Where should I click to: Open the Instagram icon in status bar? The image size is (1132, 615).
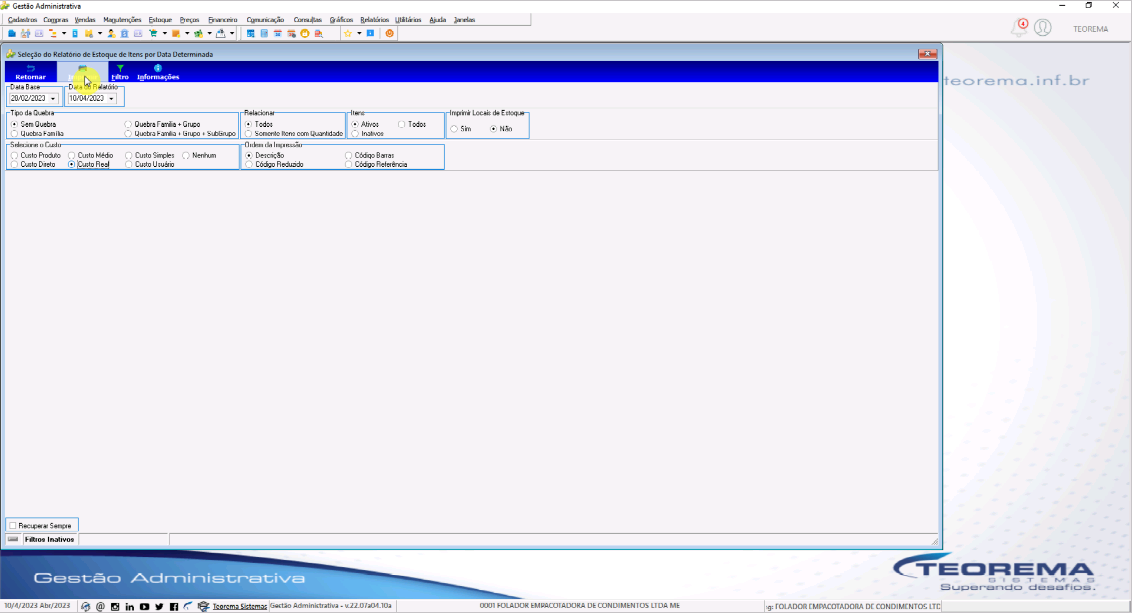click(115, 606)
